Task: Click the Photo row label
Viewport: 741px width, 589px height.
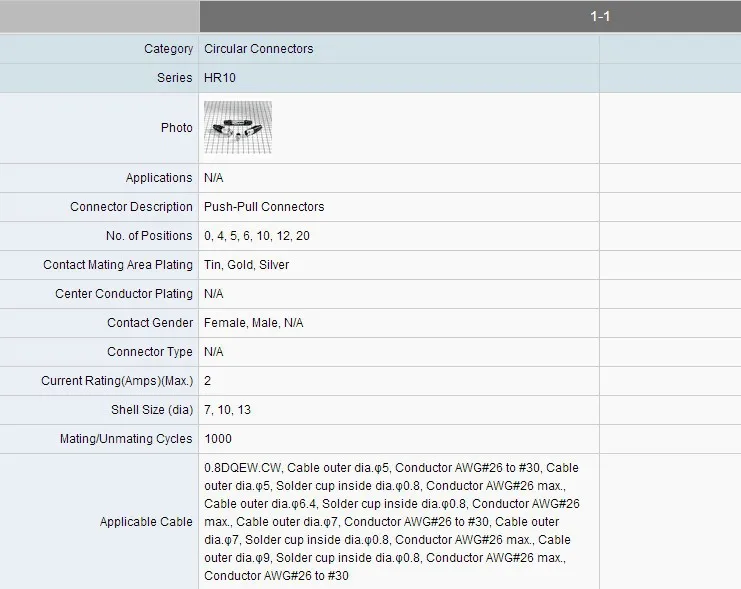Action: pyautogui.click(x=176, y=128)
